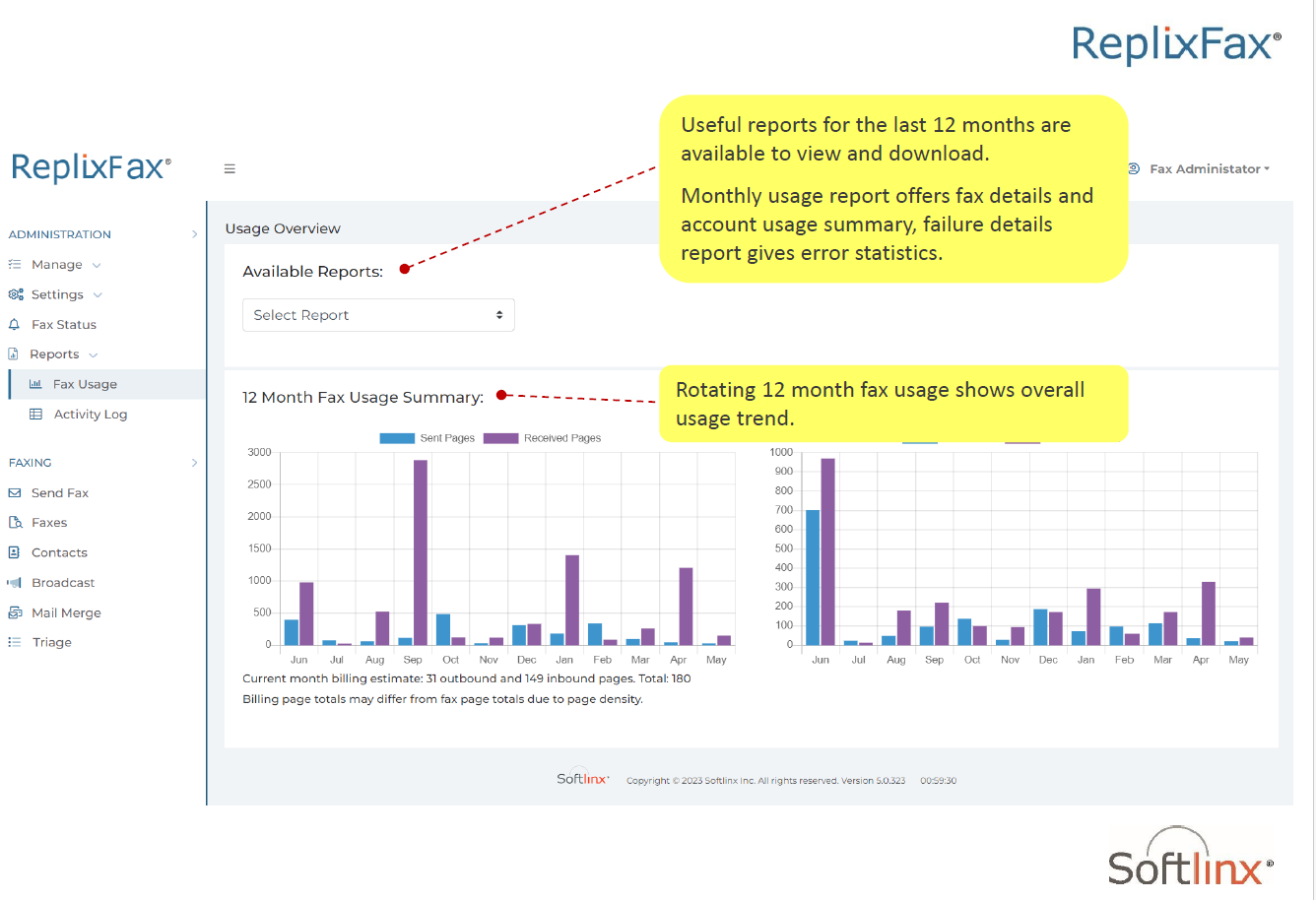Click the Triage list icon

[x=14, y=642]
